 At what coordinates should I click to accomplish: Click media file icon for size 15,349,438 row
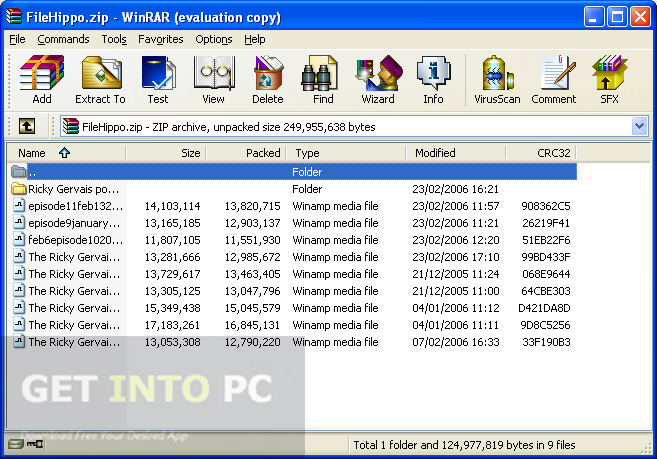tap(19, 307)
